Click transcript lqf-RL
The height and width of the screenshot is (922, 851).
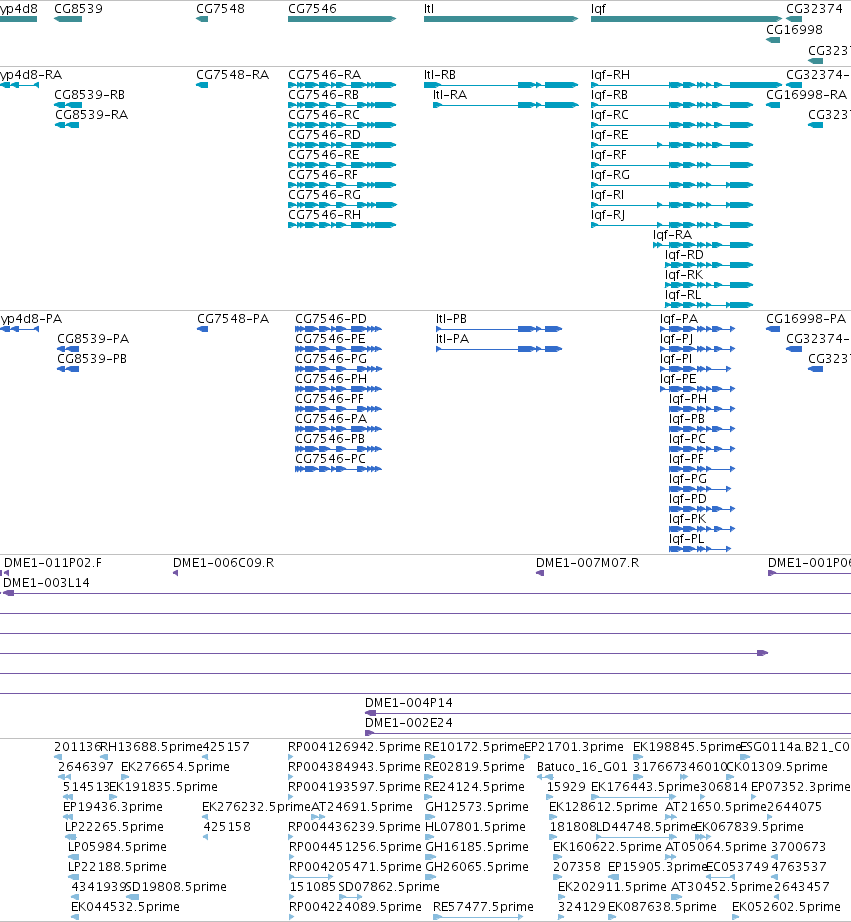(x=683, y=295)
